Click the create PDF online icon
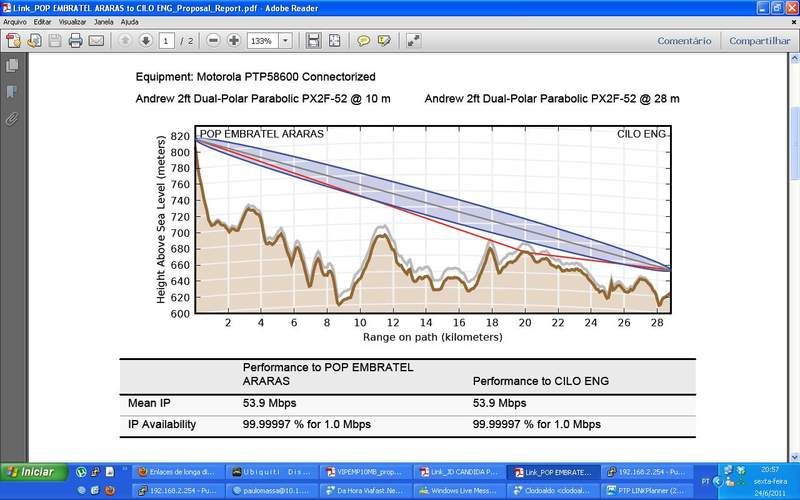The width and height of the screenshot is (800, 500). [14, 41]
